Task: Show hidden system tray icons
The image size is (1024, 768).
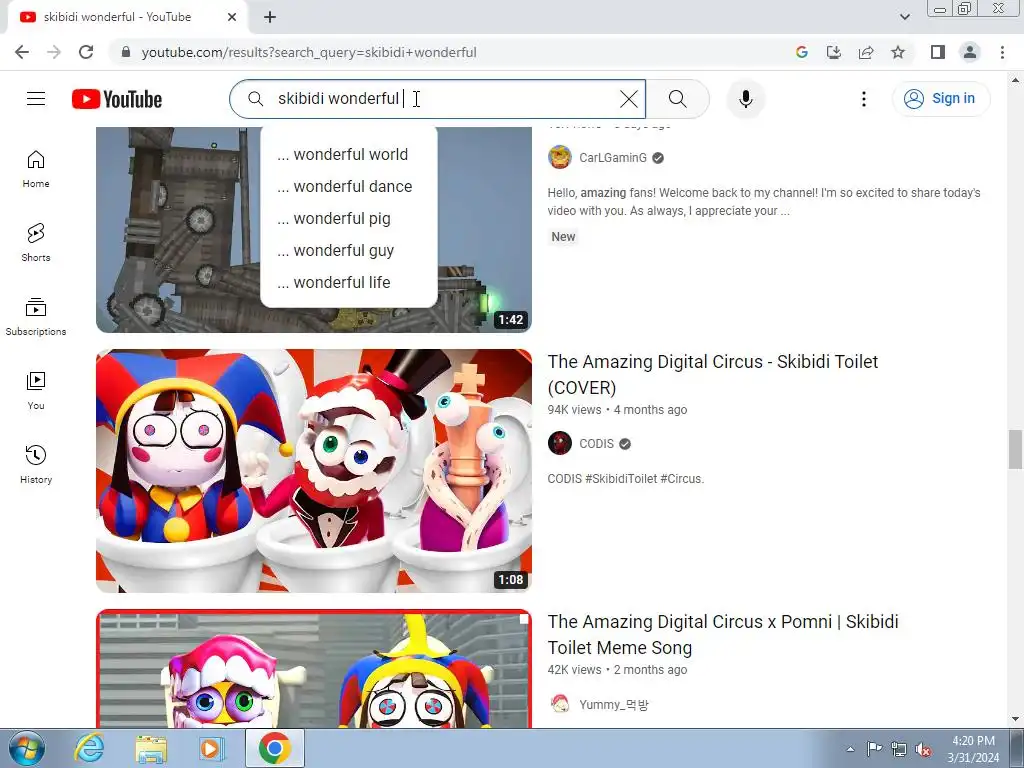Action: (850, 748)
